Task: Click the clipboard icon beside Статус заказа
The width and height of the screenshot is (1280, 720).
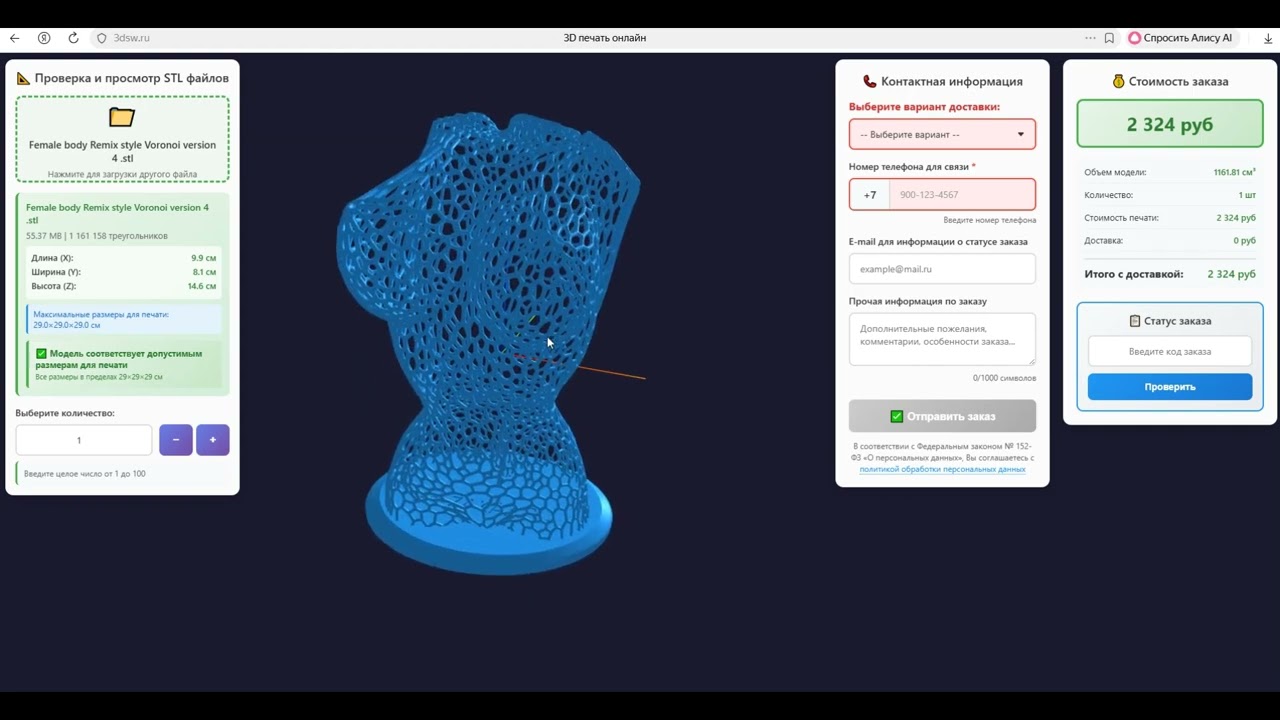Action: 1134,321
